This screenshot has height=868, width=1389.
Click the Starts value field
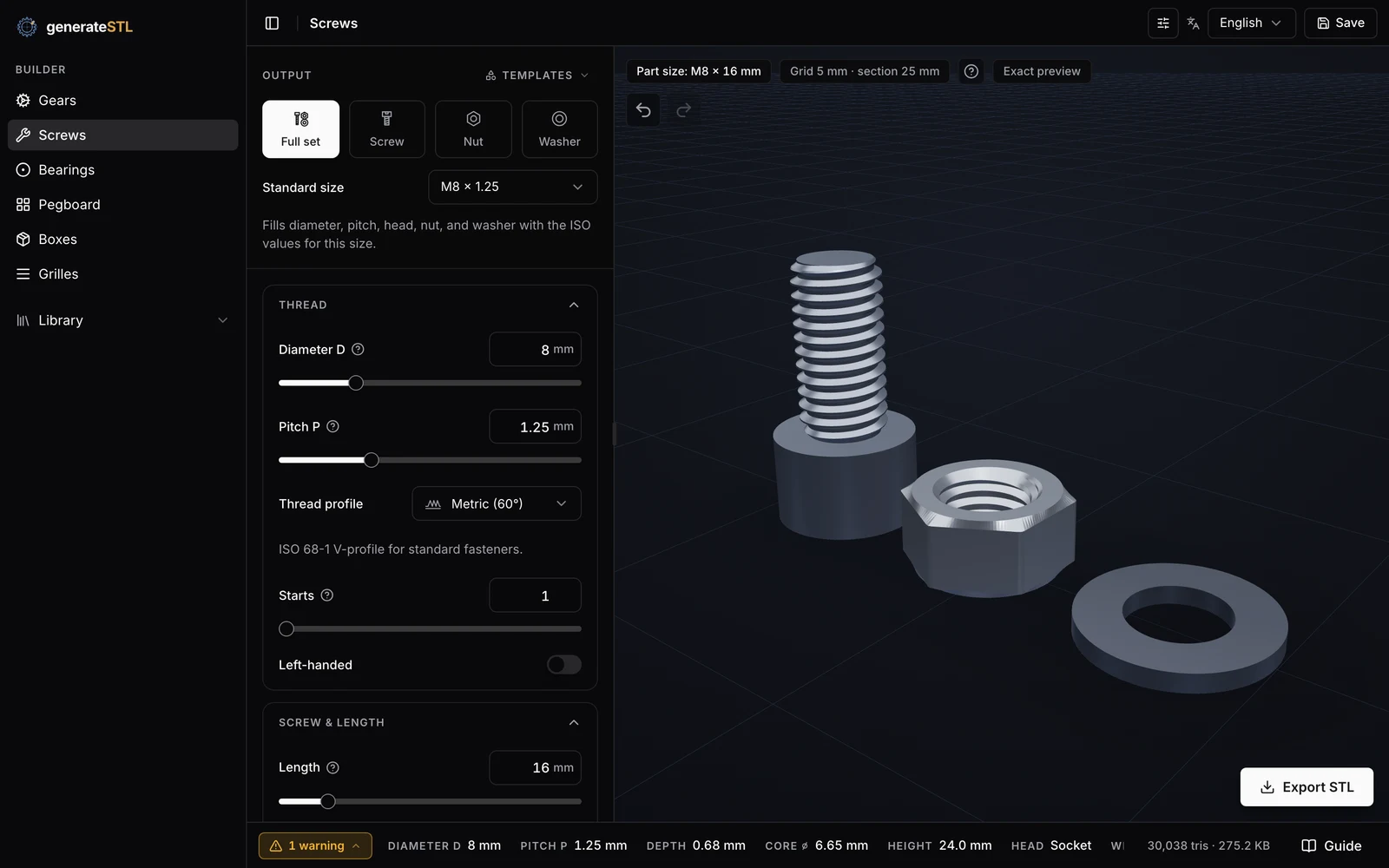(535, 595)
